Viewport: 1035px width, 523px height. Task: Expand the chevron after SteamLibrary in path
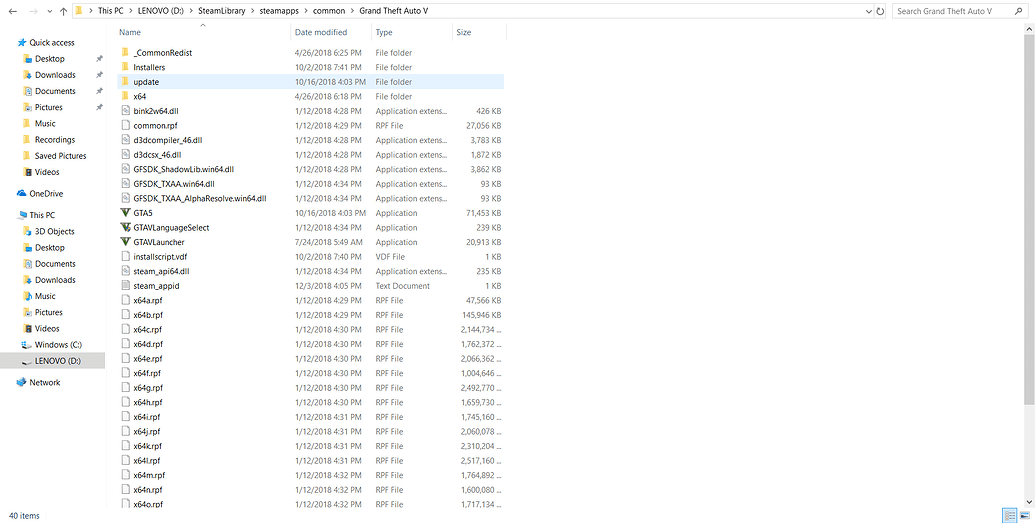tap(253, 11)
